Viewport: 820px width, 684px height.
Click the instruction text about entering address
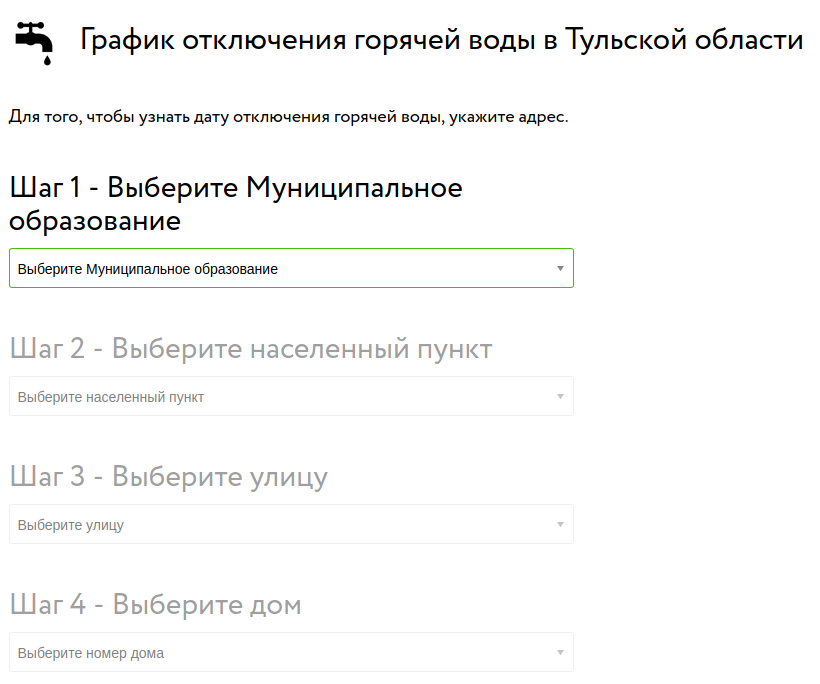[288, 117]
